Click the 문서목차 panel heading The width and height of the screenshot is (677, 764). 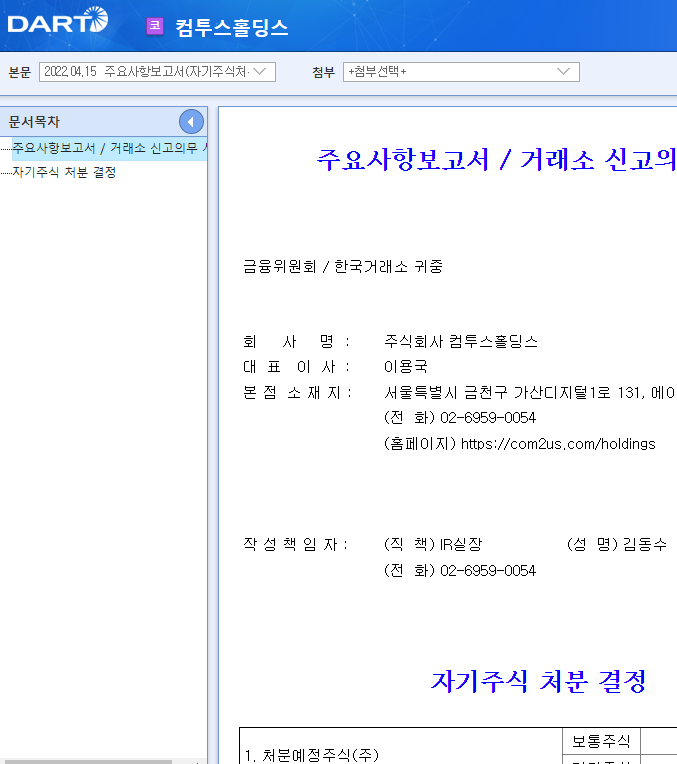[x=34, y=122]
